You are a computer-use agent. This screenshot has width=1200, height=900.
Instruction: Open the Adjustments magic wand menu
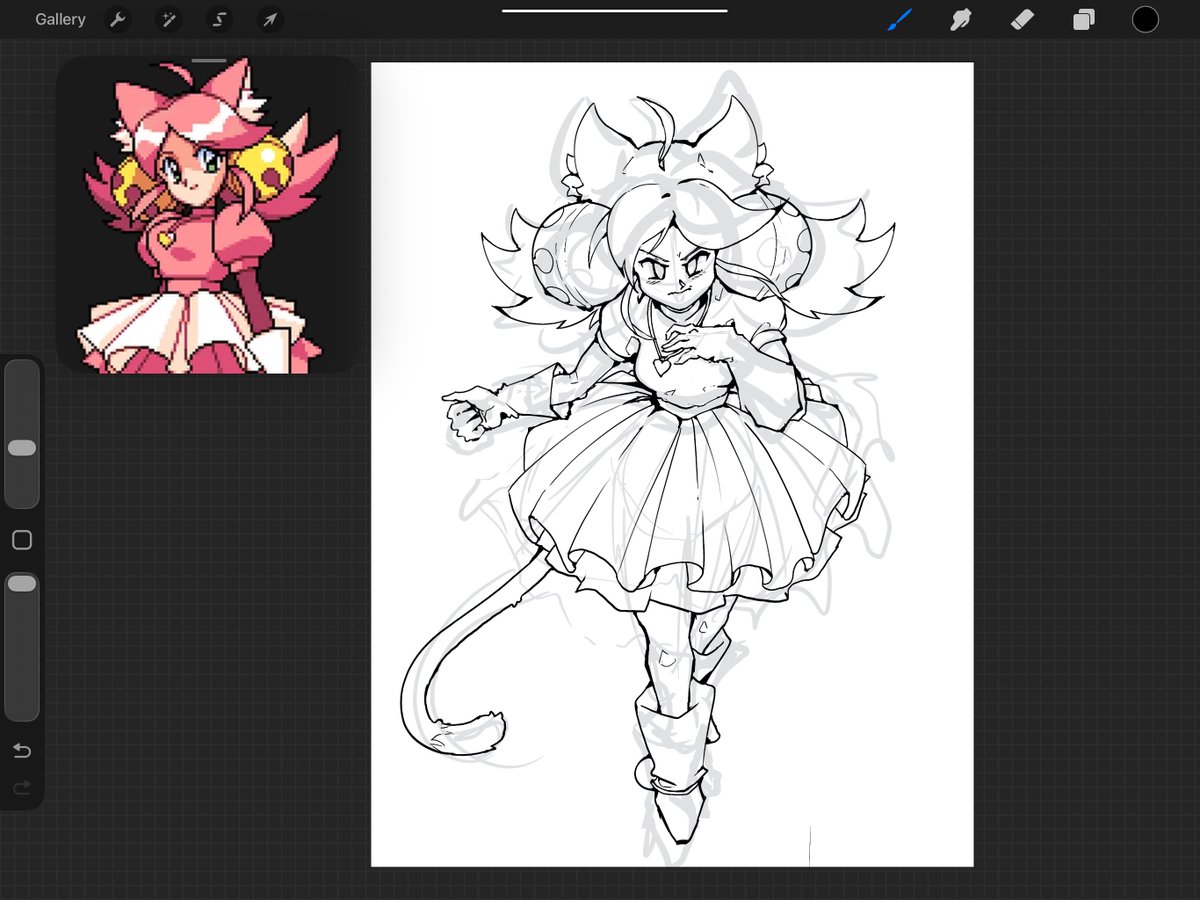[x=168, y=19]
